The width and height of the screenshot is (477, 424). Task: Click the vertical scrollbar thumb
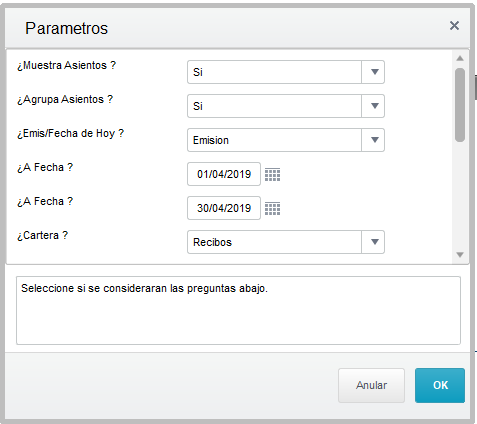tap(460, 105)
